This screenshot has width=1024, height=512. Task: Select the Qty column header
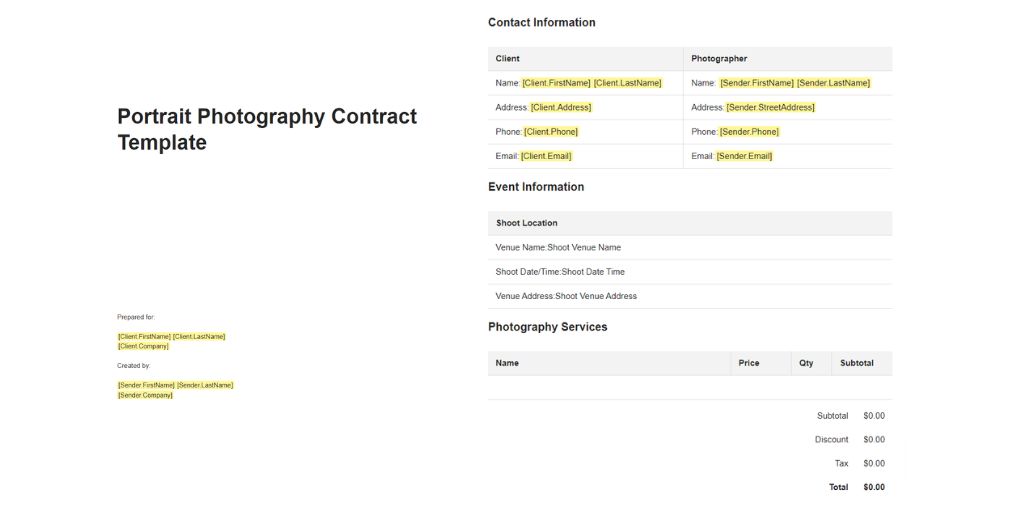coord(806,363)
